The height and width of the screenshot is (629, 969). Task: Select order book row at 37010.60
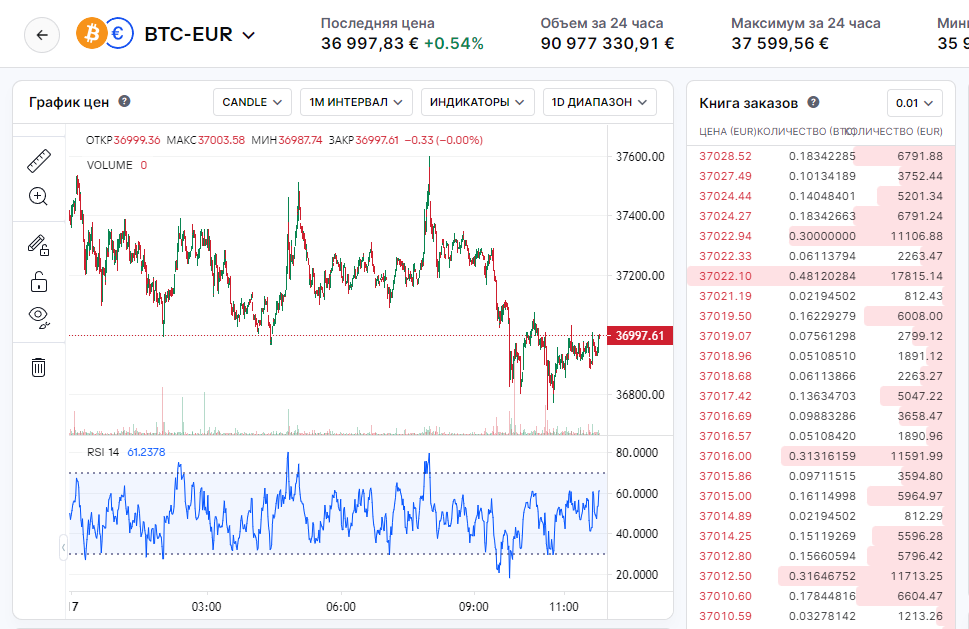(821, 596)
